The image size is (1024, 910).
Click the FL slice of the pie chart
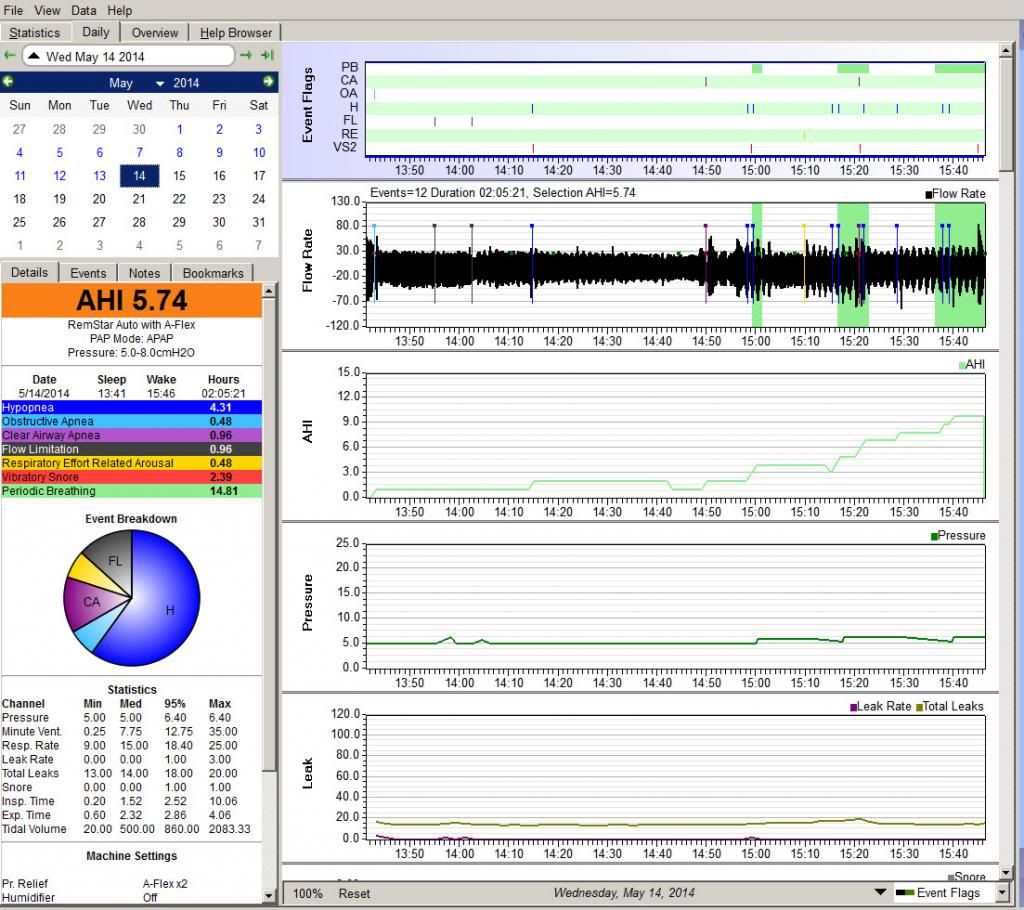click(114, 561)
